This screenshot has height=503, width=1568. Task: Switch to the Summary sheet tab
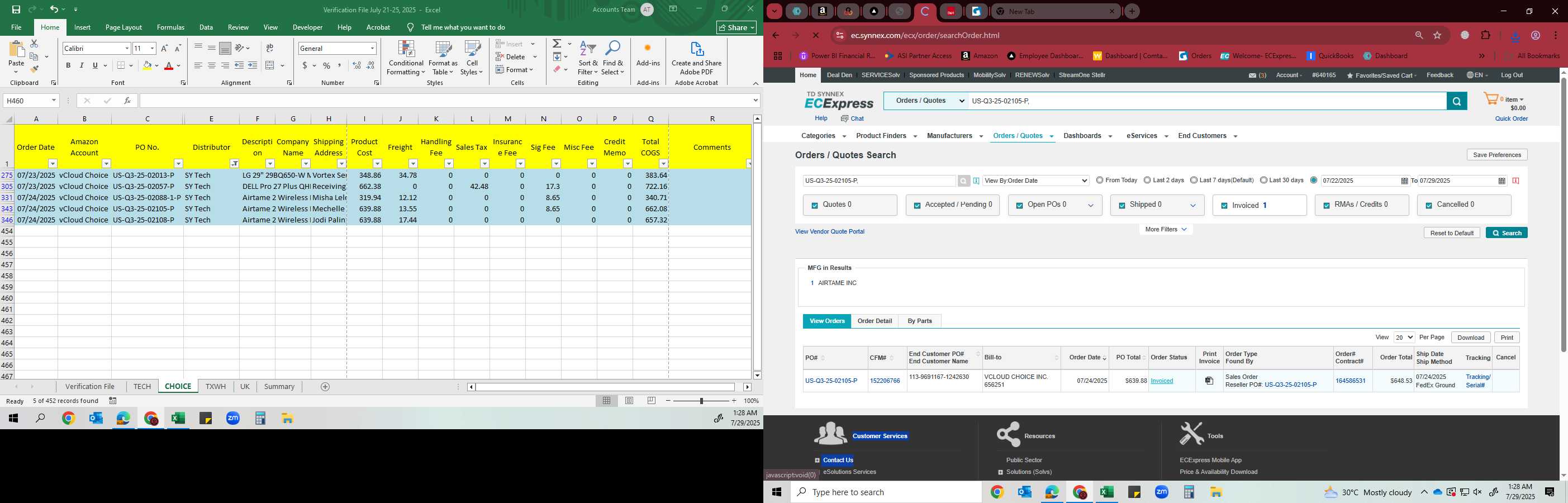click(x=279, y=387)
